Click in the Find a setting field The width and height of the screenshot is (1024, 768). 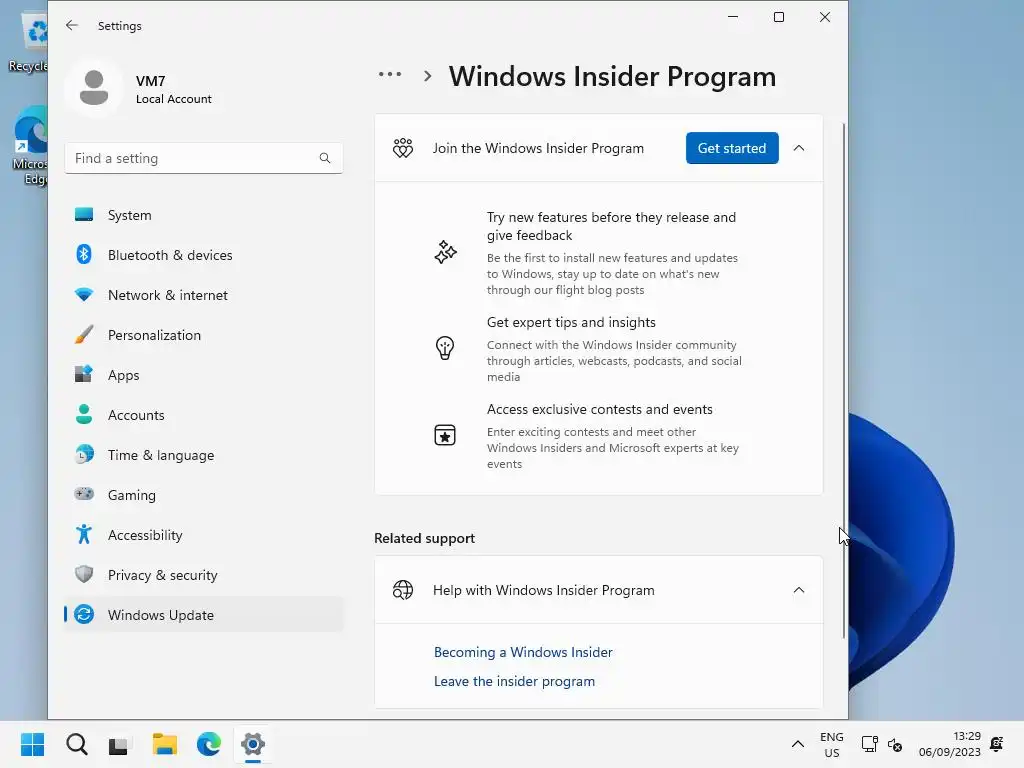tap(203, 158)
